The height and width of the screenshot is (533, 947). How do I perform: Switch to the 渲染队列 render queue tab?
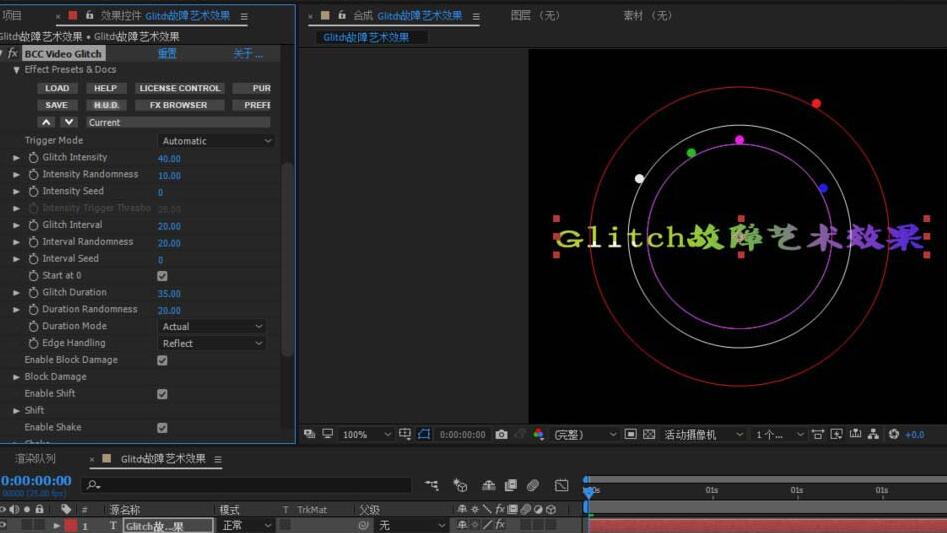(x=35, y=459)
